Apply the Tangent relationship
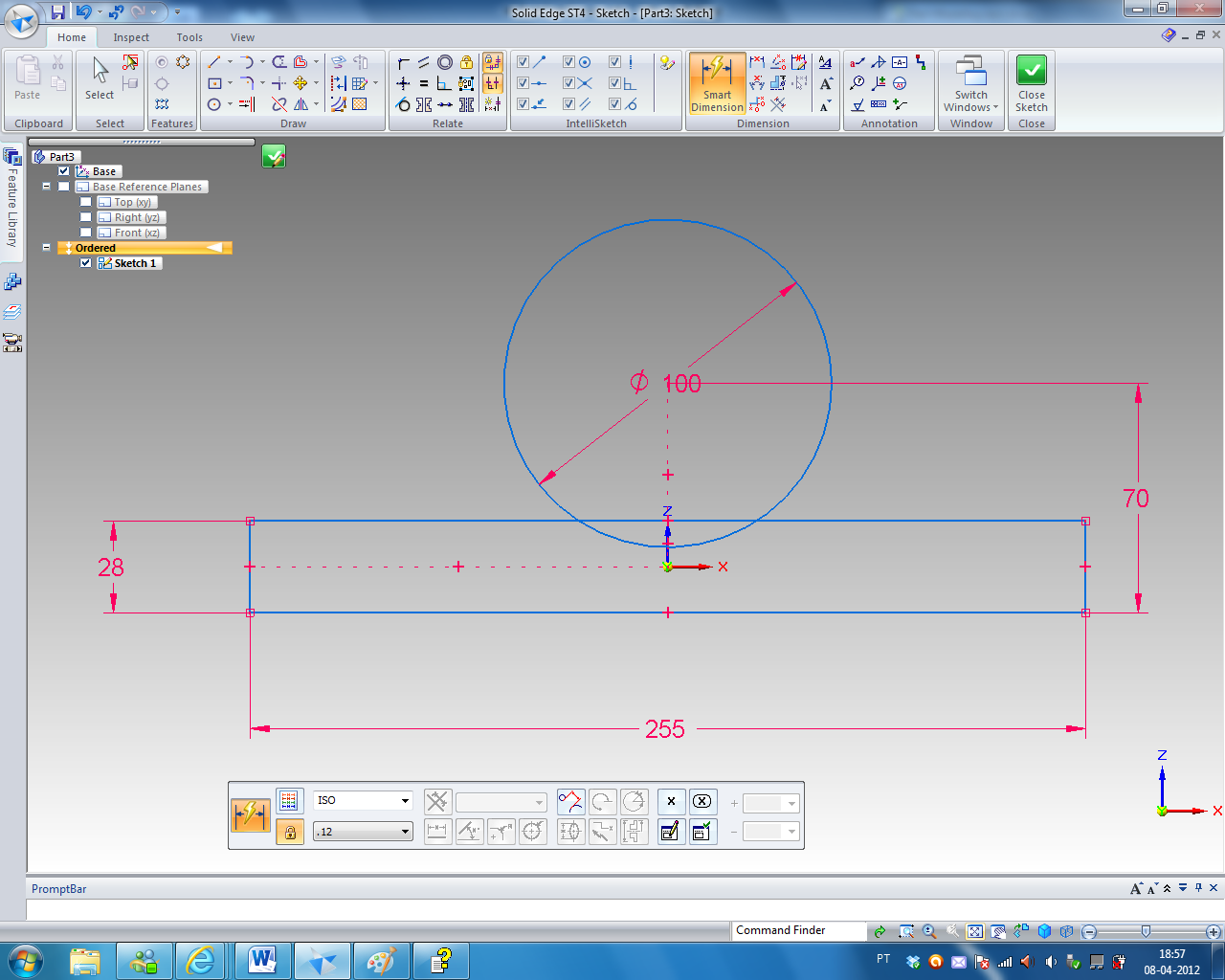 (403, 105)
